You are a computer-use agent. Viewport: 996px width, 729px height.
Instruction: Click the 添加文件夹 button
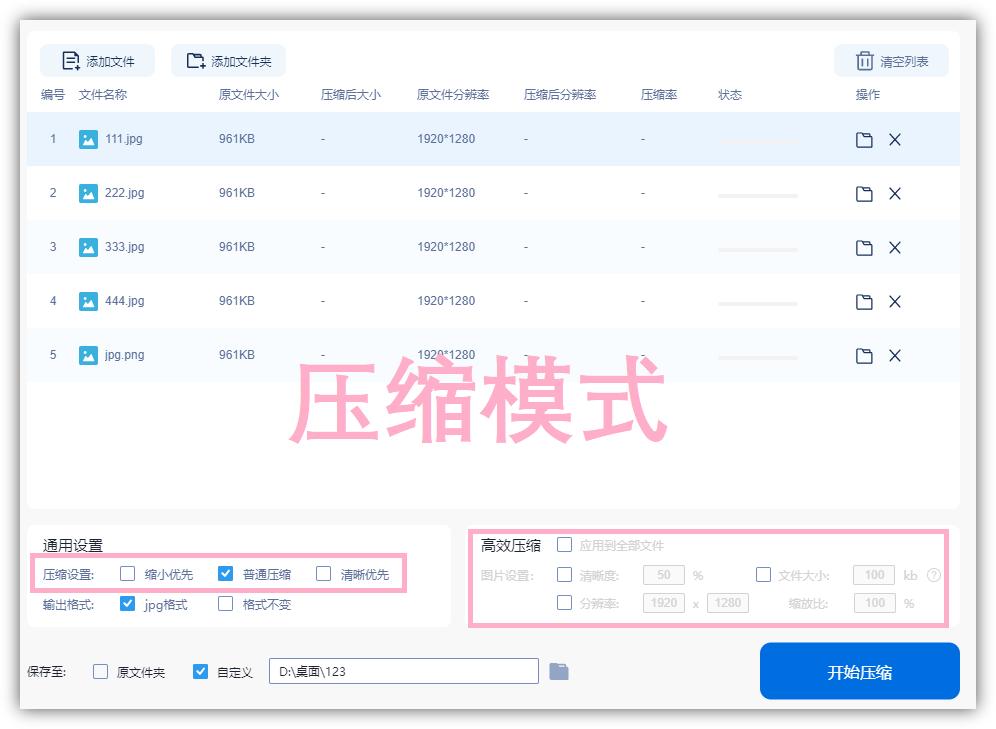(228, 61)
